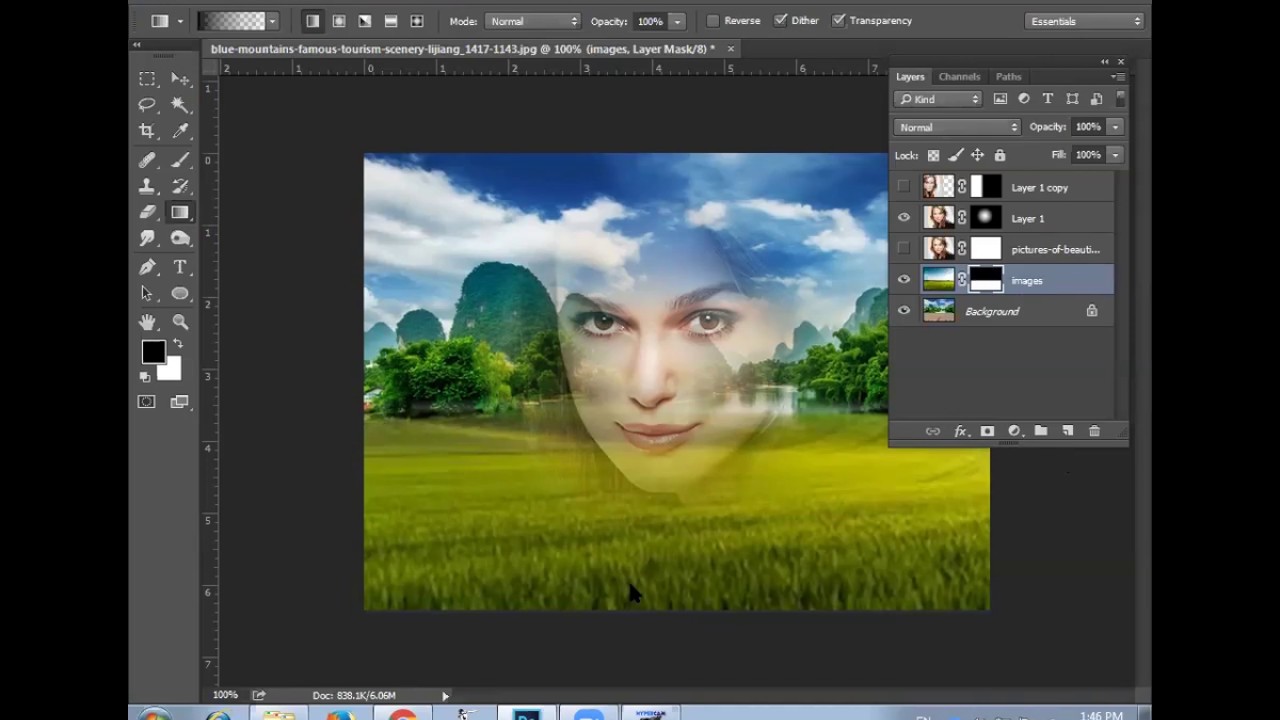Select the Layer 1 layer mask thumbnail
1280x720 pixels.
985,218
